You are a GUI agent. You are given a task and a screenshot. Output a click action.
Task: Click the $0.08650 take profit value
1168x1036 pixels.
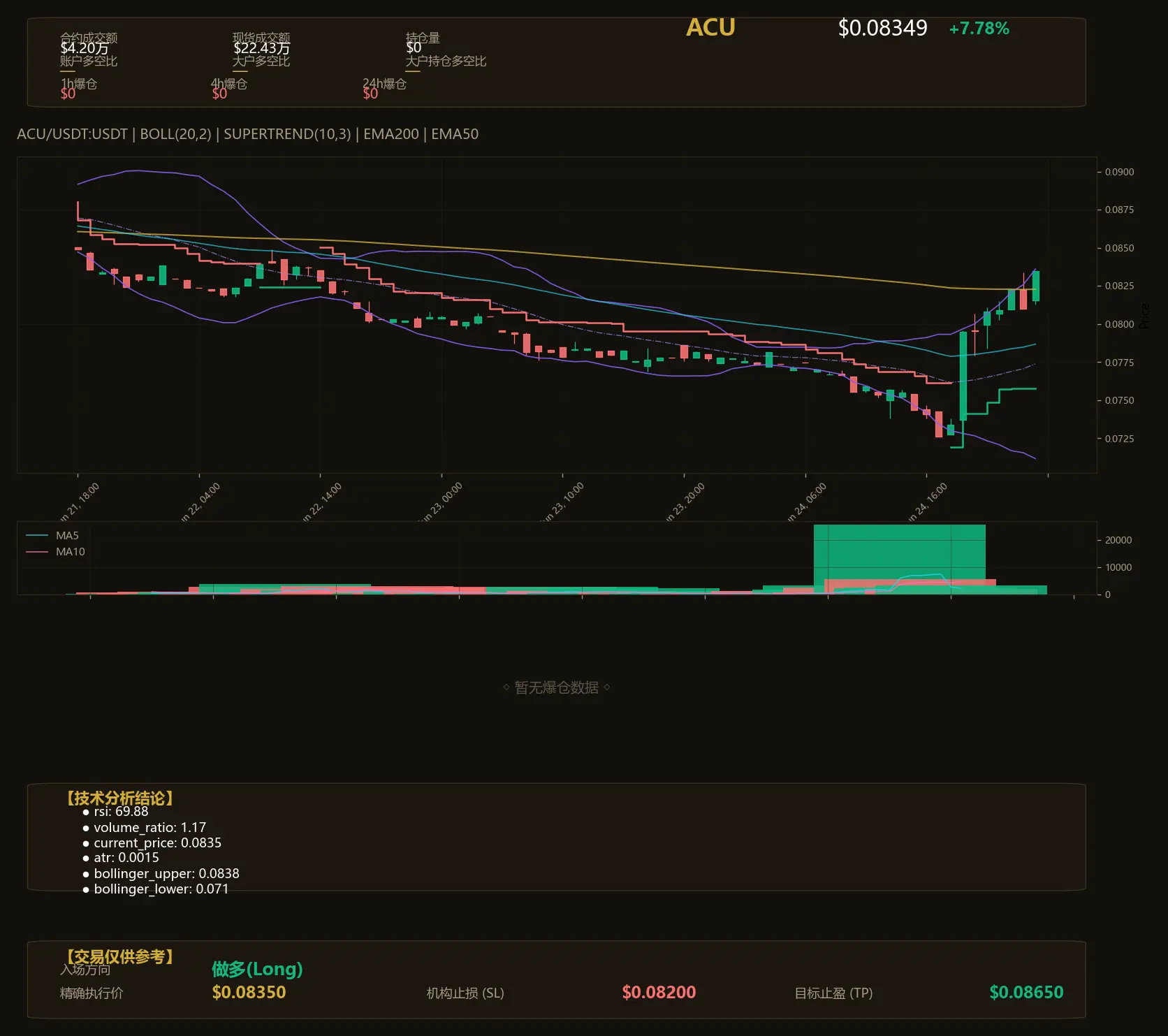[x=1026, y=992]
